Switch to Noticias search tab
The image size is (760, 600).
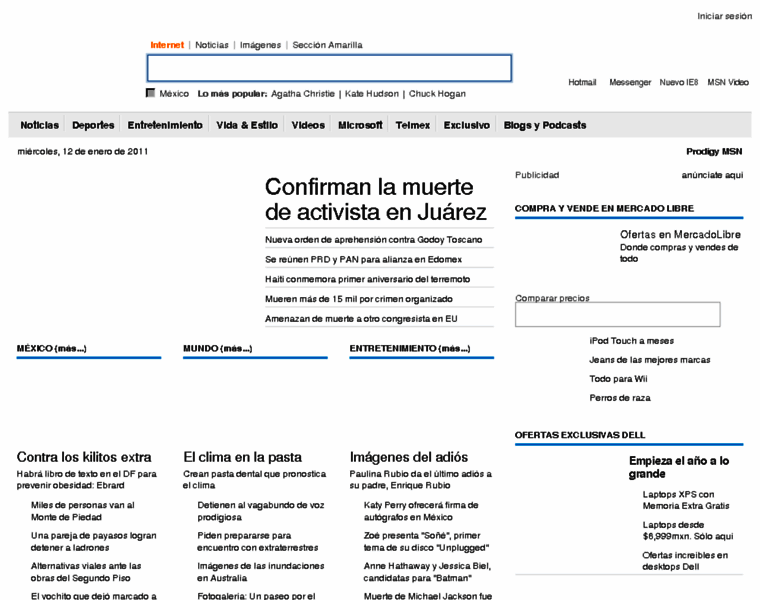212,45
